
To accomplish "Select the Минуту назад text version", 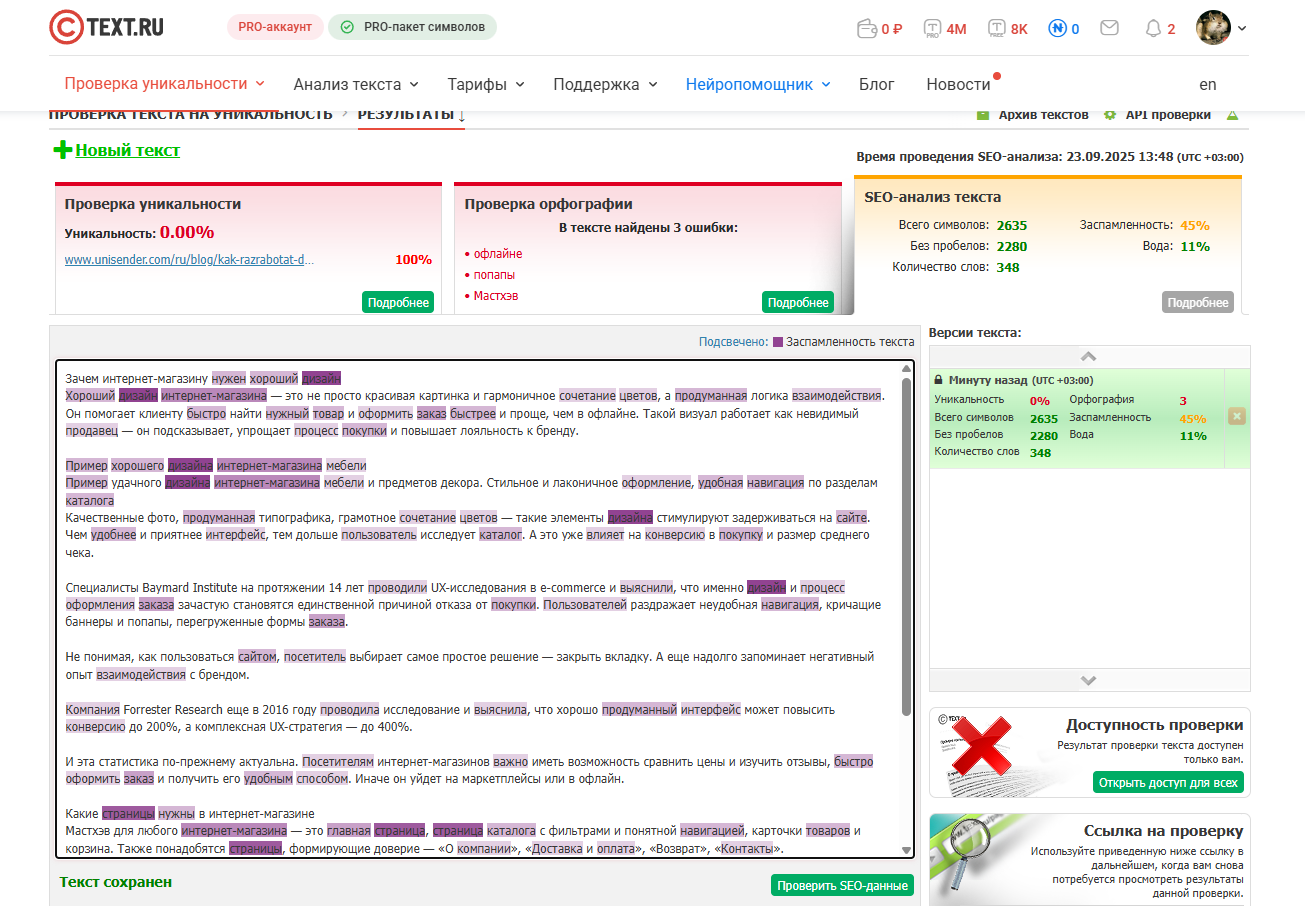I will point(1077,418).
